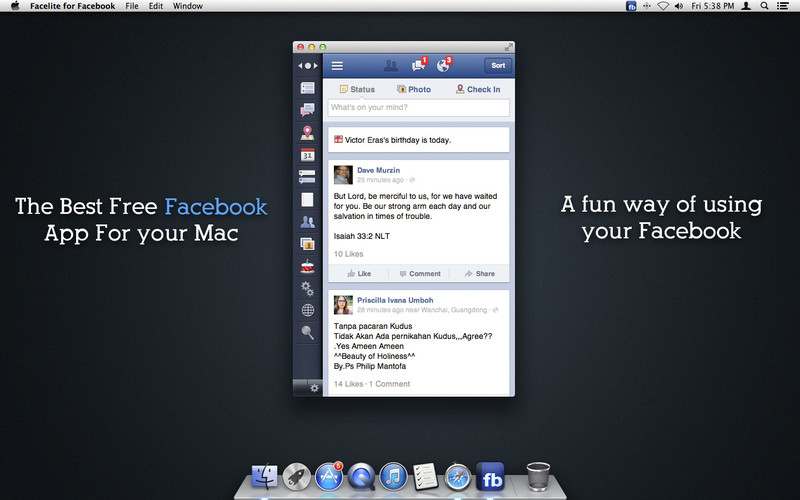This screenshot has width=800, height=500.
Task: Open notifications globe with badge 3
Action: [444, 65]
